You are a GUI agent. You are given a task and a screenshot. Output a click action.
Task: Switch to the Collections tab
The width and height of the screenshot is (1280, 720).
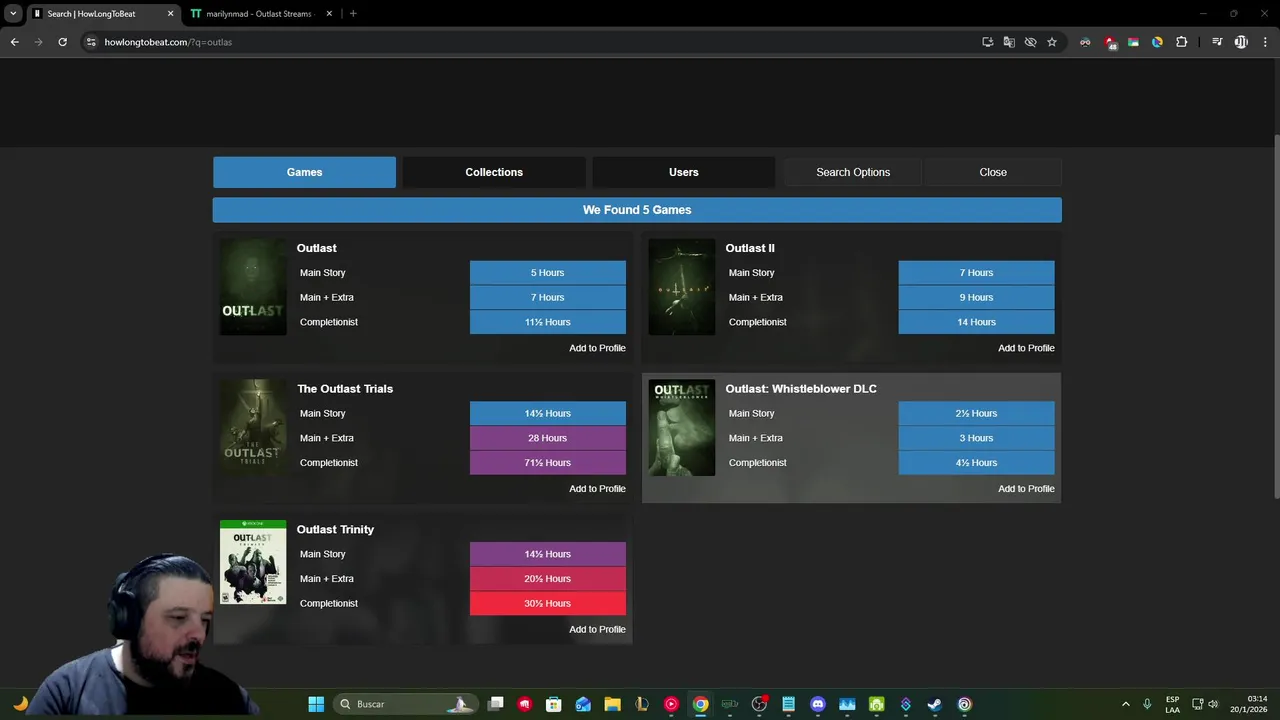click(x=494, y=172)
